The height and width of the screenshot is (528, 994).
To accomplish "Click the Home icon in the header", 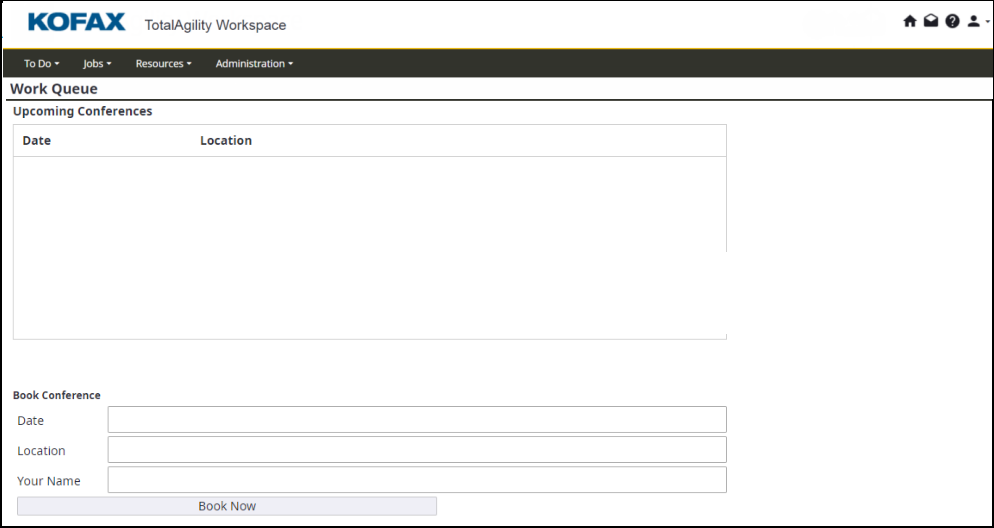I will (910, 22).
